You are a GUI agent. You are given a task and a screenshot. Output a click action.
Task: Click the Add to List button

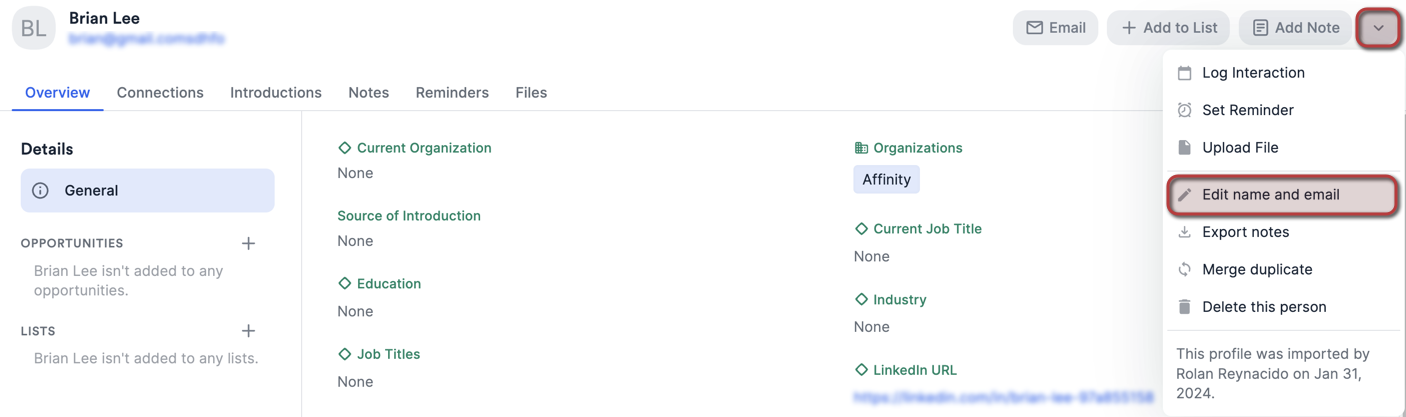pyautogui.click(x=1168, y=28)
